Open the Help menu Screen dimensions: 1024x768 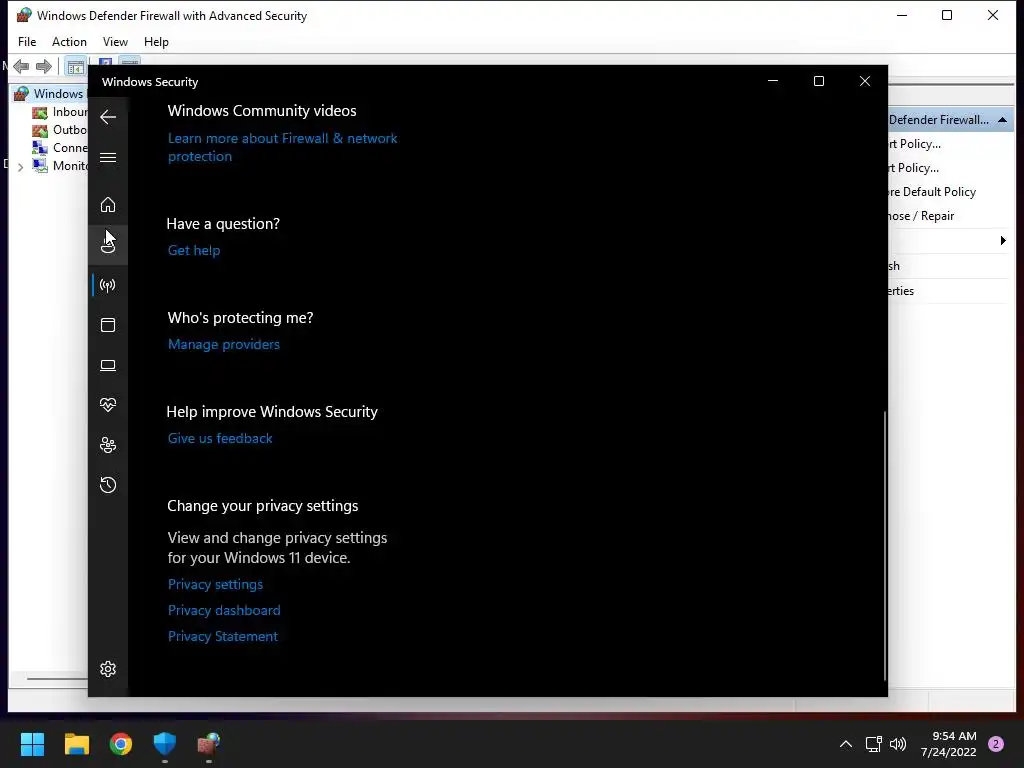[156, 42]
